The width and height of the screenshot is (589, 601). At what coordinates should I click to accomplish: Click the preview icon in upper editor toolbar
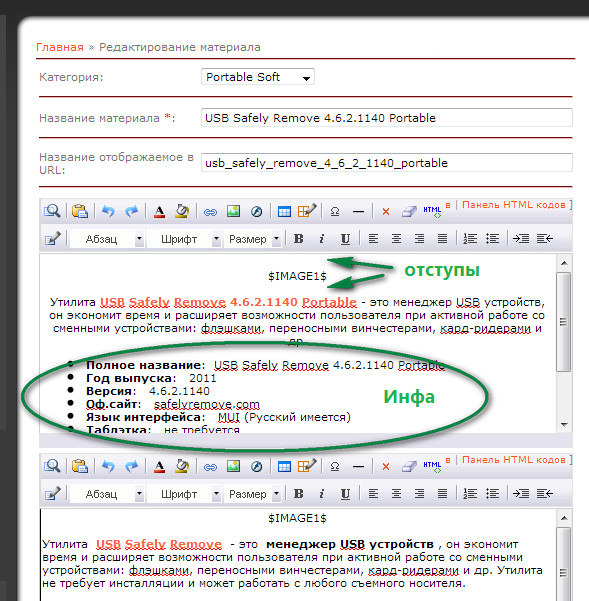click(x=52, y=211)
